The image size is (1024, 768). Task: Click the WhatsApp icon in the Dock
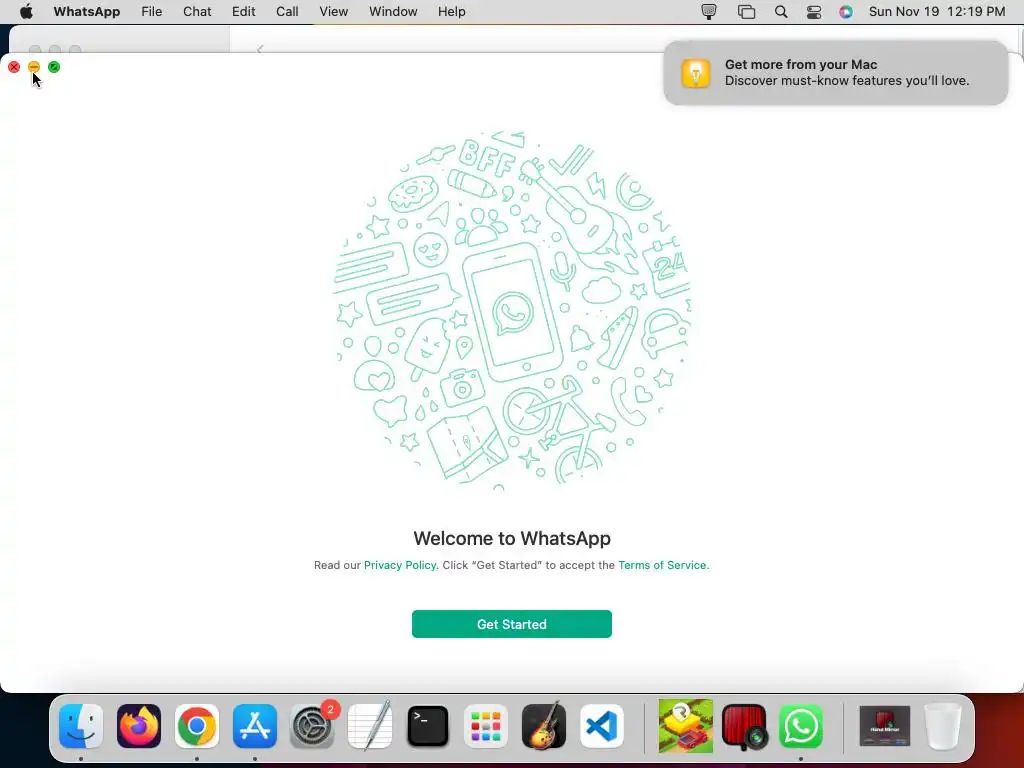click(x=801, y=726)
